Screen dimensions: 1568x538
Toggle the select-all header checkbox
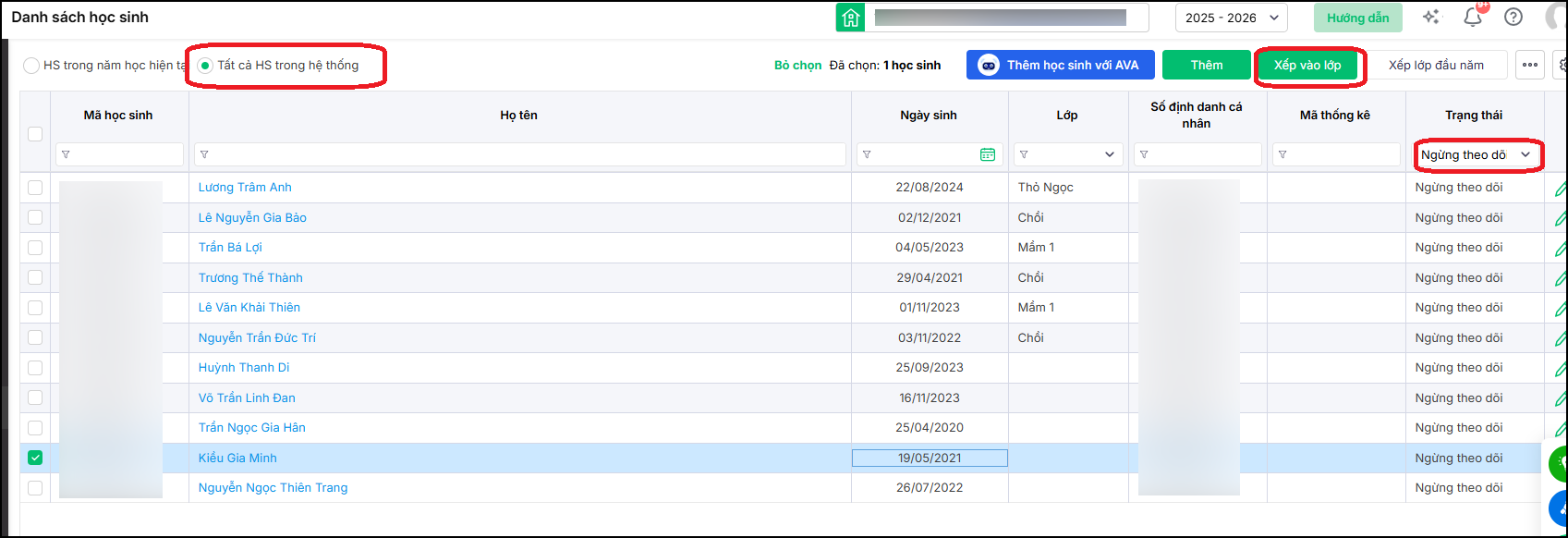[x=35, y=134]
